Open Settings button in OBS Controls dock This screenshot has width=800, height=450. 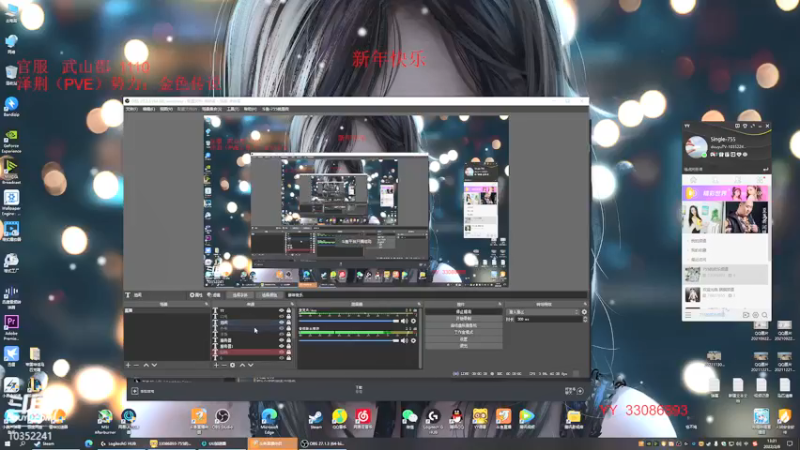coord(463,339)
